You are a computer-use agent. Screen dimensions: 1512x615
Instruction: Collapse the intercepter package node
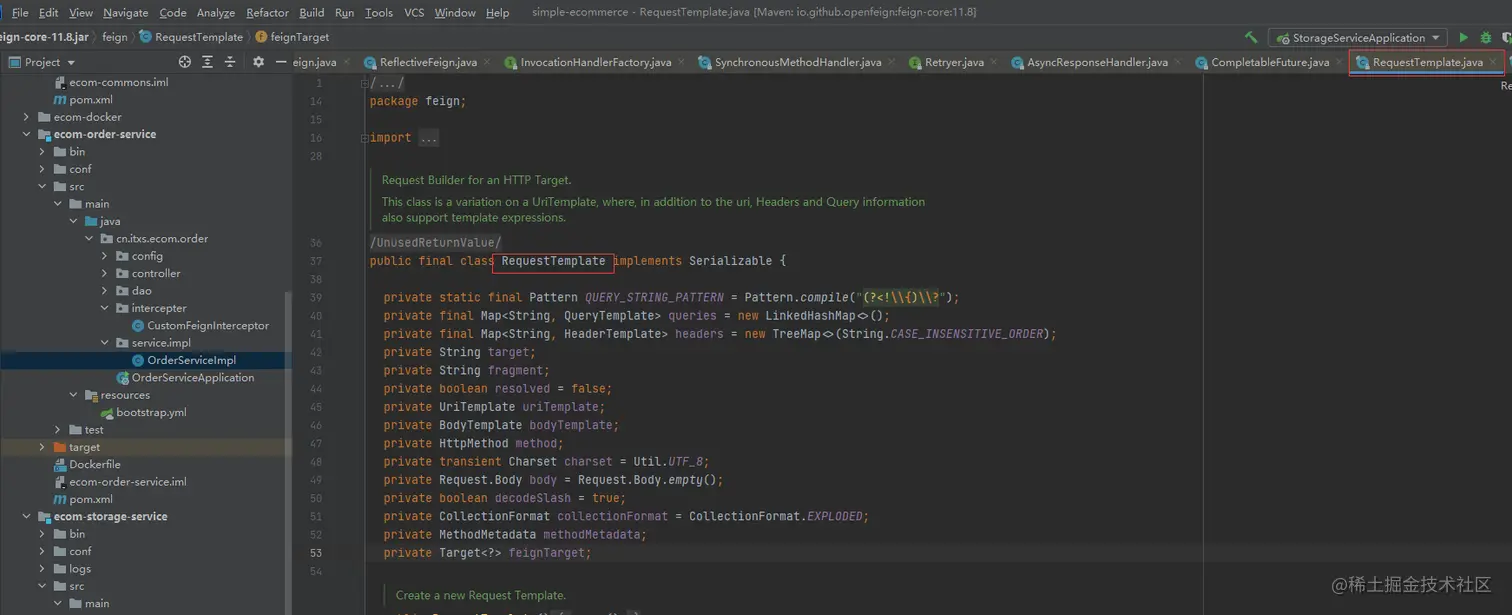coord(105,308)
